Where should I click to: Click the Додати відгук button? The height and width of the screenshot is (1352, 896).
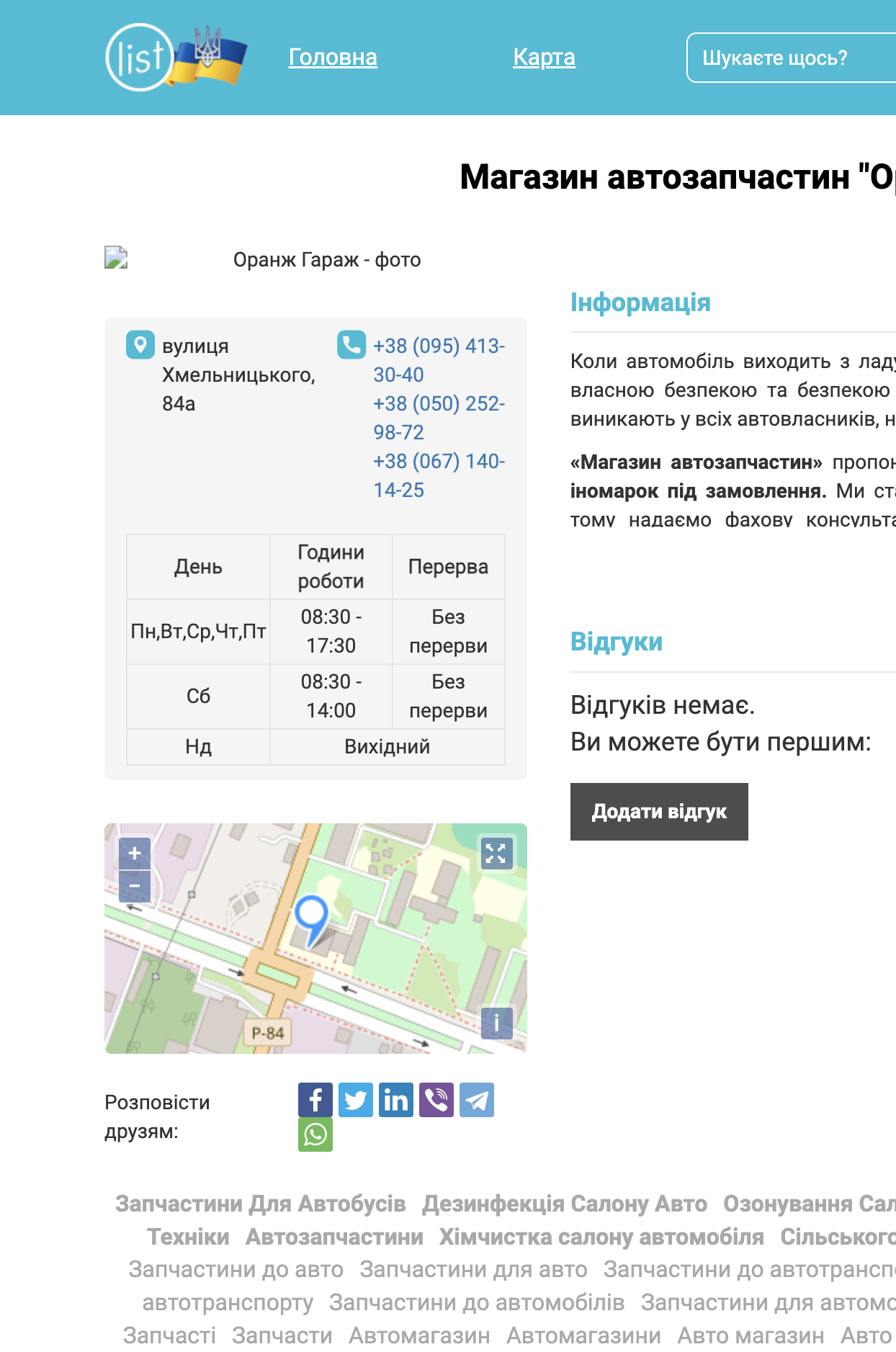coord(659,812)
